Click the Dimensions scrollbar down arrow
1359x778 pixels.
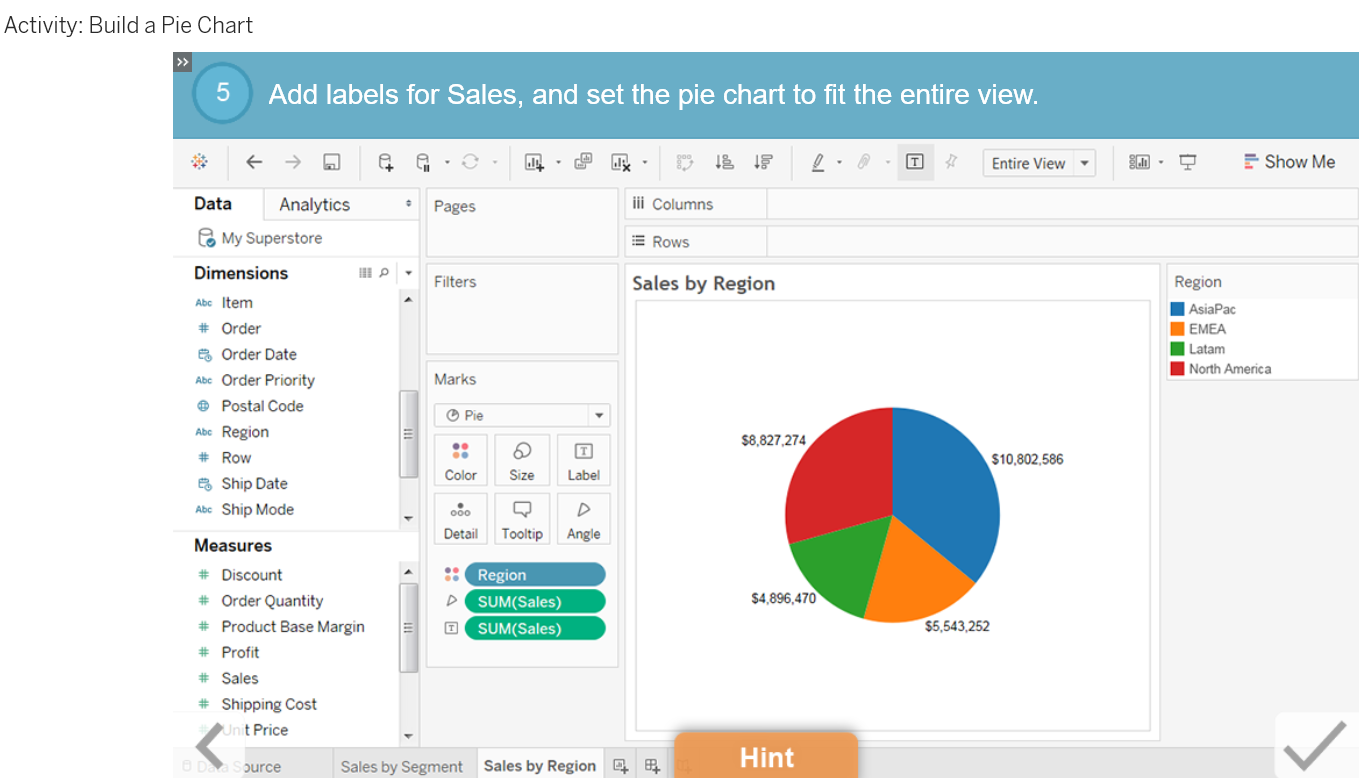(408, 518)
